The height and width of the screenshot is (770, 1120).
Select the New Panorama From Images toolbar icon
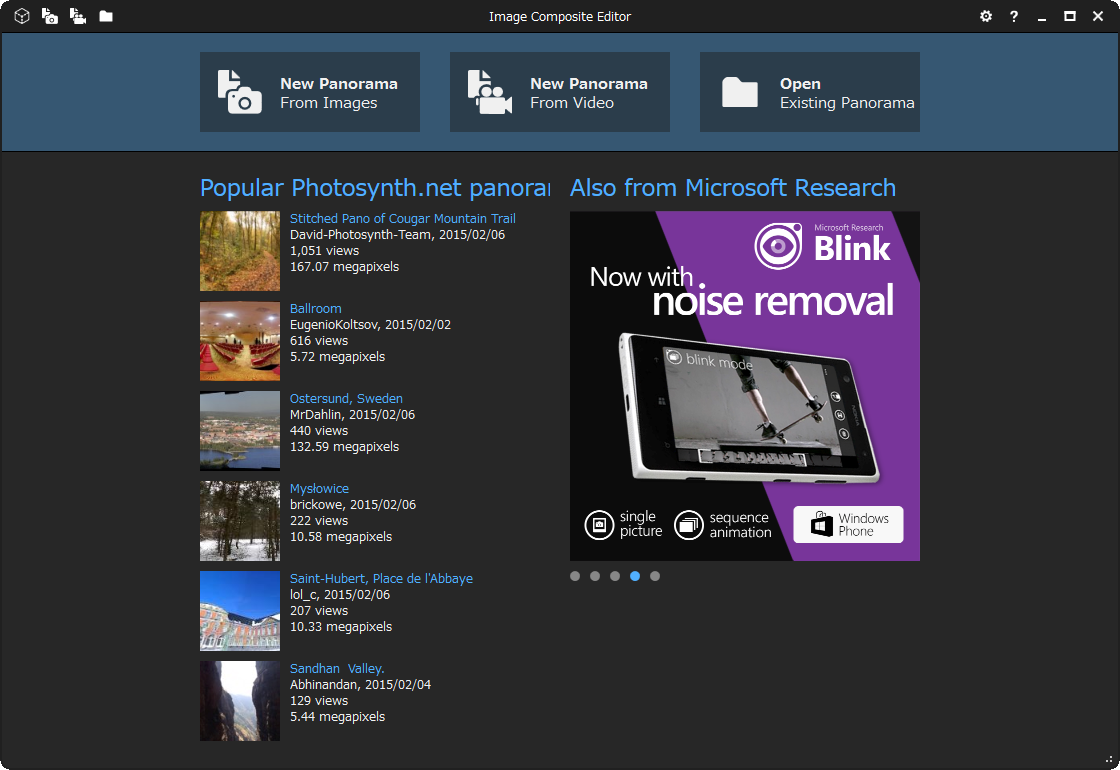tap(49, 16)
